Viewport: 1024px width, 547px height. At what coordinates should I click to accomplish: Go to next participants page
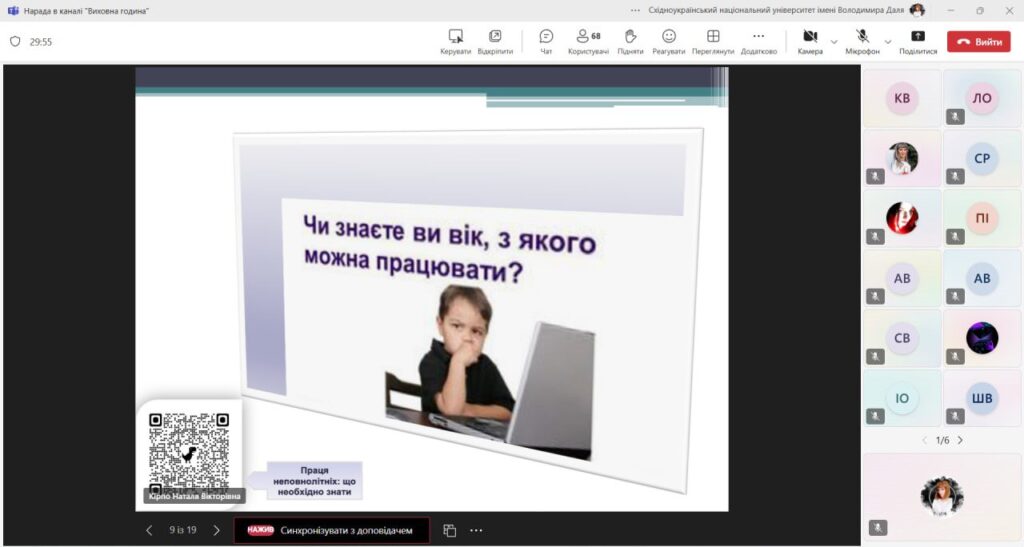(x=960, y=440)
